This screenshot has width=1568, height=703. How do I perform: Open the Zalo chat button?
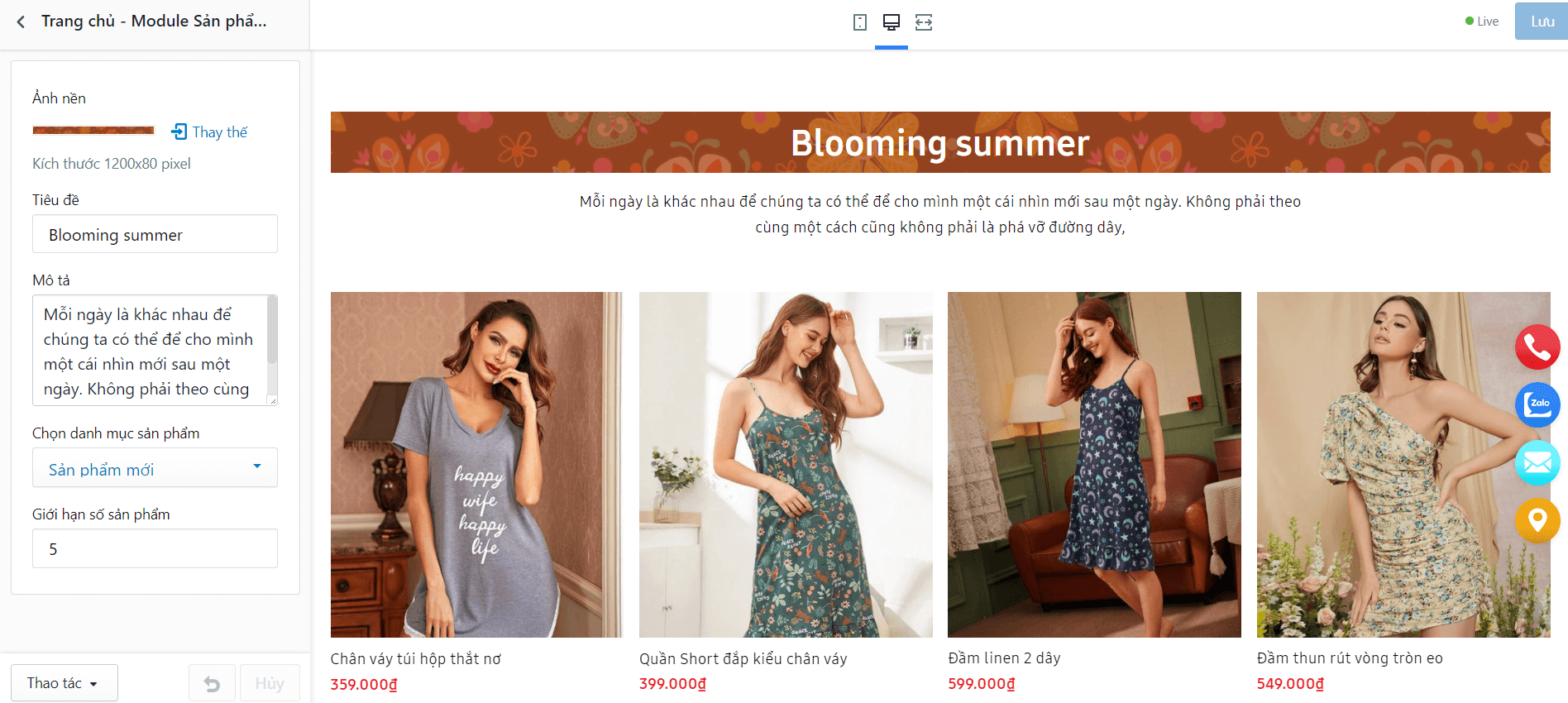(x=1537, y=405)
